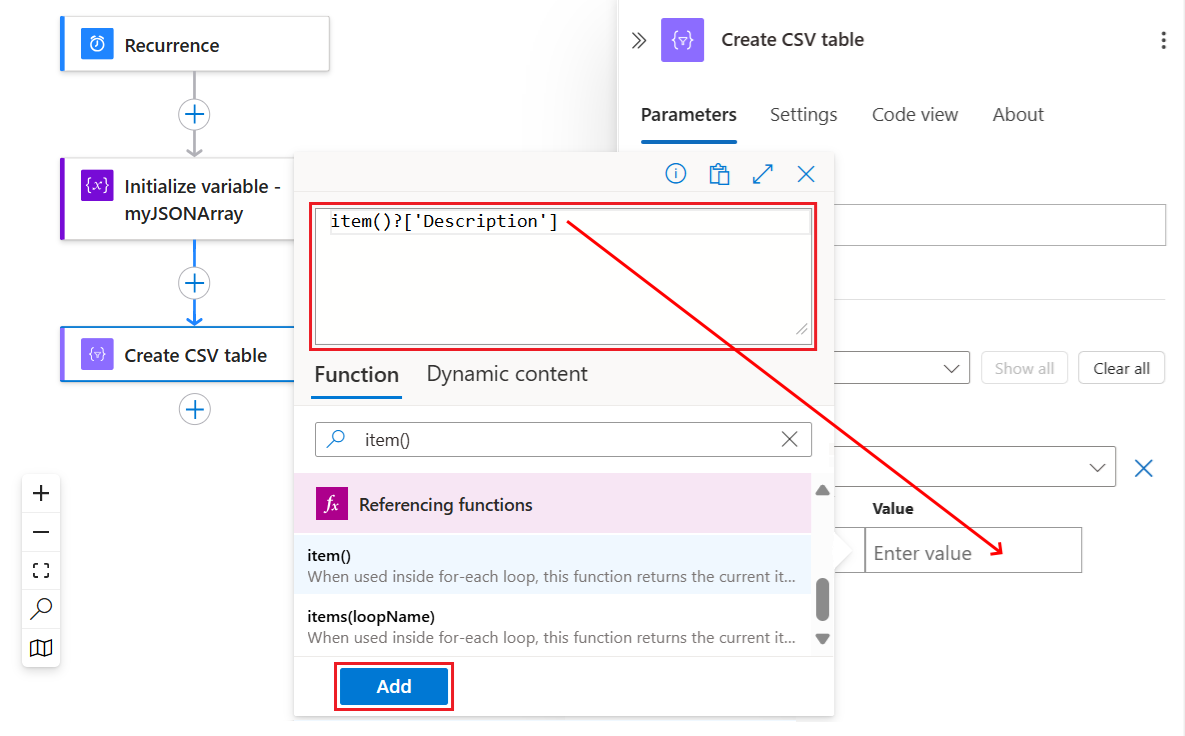Click the Enter value input field

pos(972,552)
